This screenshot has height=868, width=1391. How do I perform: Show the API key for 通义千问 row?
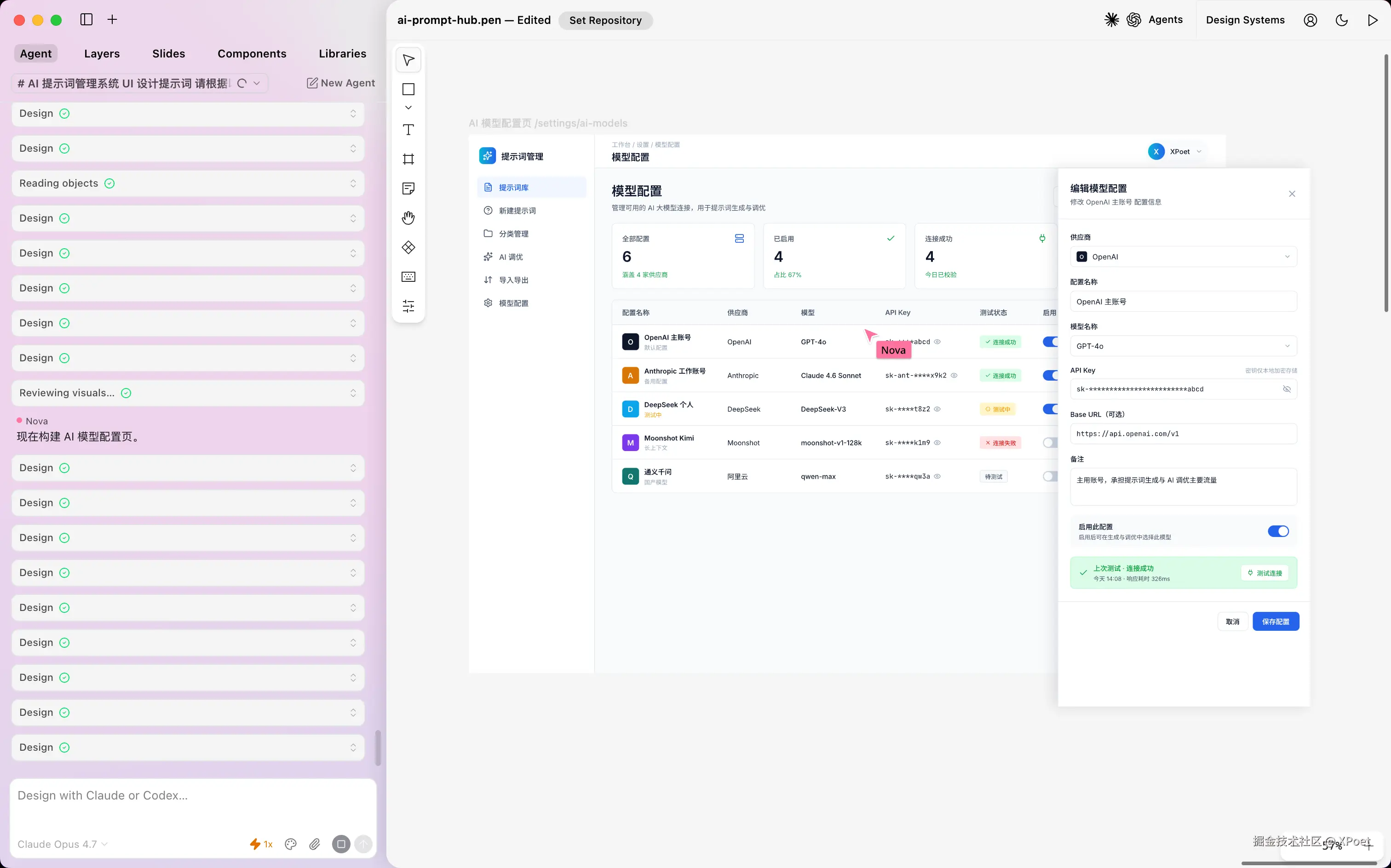pos(937,476)
